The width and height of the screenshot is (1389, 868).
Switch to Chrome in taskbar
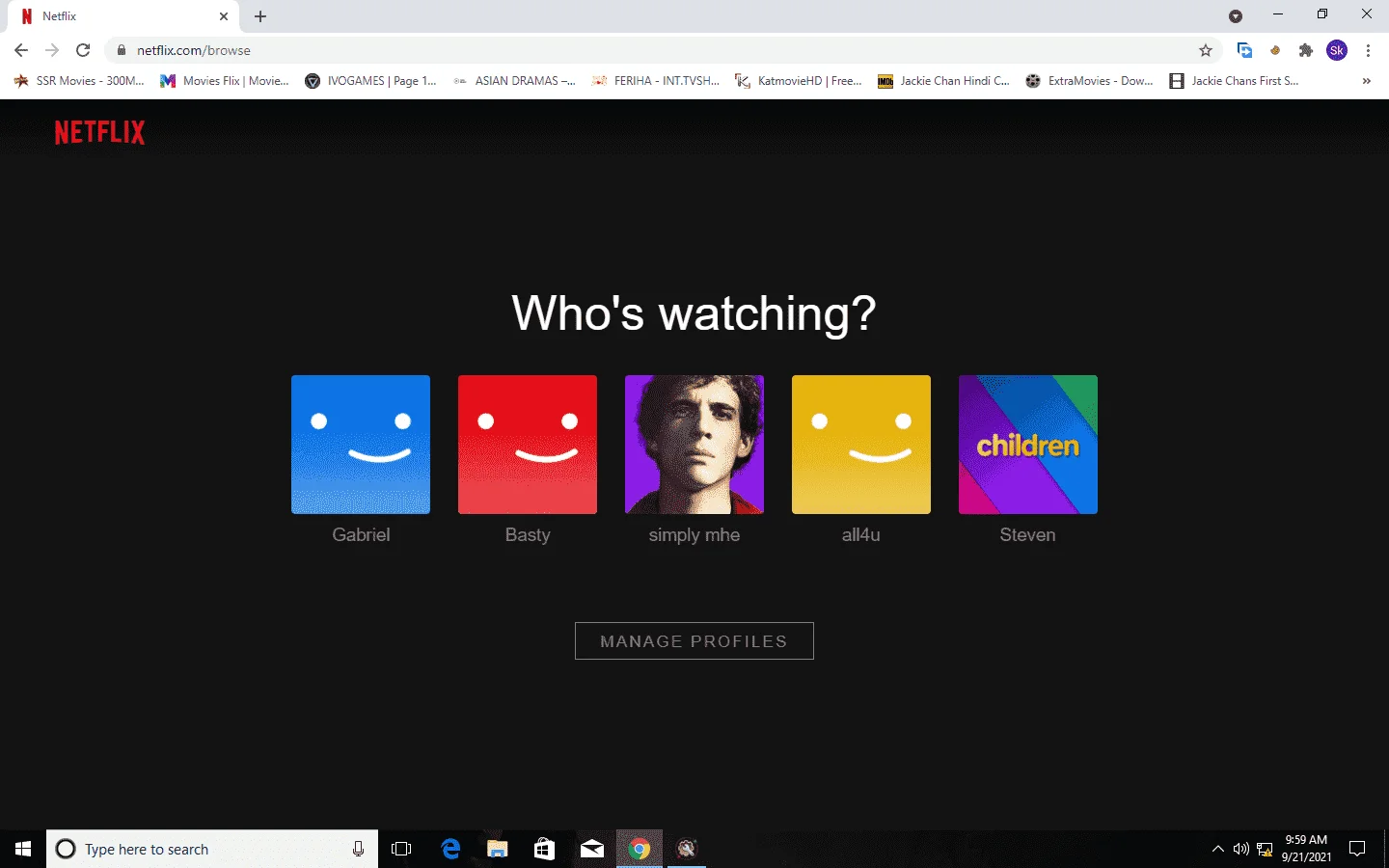(x=640, y=849)
